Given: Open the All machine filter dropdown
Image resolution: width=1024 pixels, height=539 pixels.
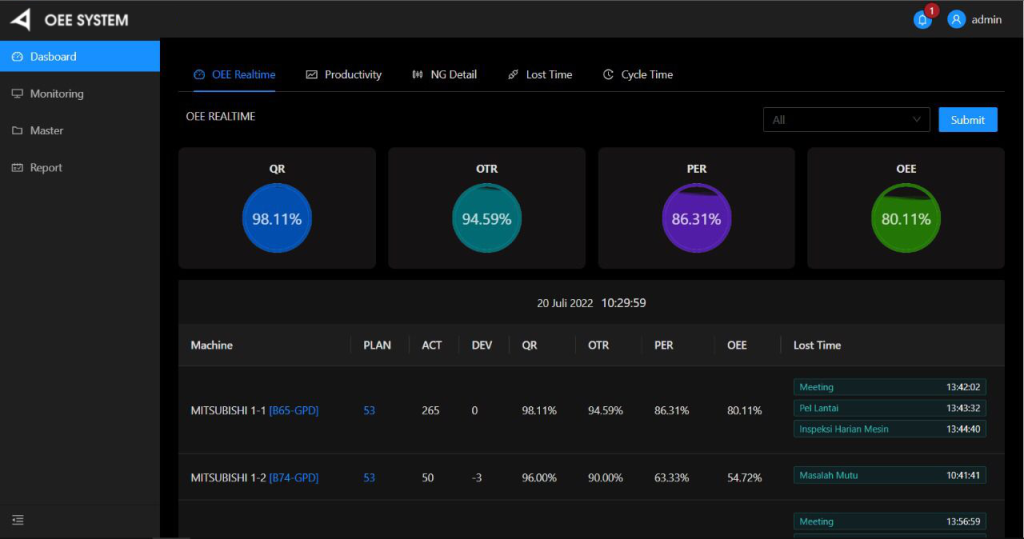Looking at the screenshot, I should 846,120.
